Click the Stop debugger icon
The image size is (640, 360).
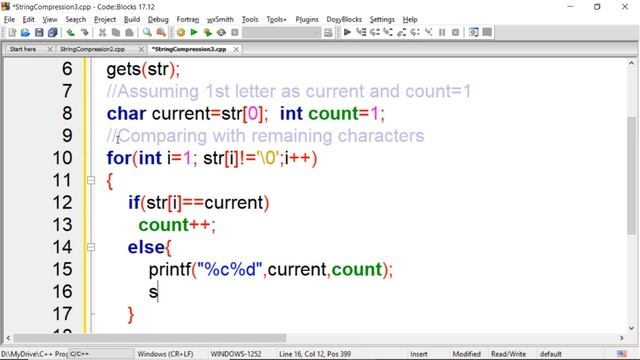click(456, 32)
